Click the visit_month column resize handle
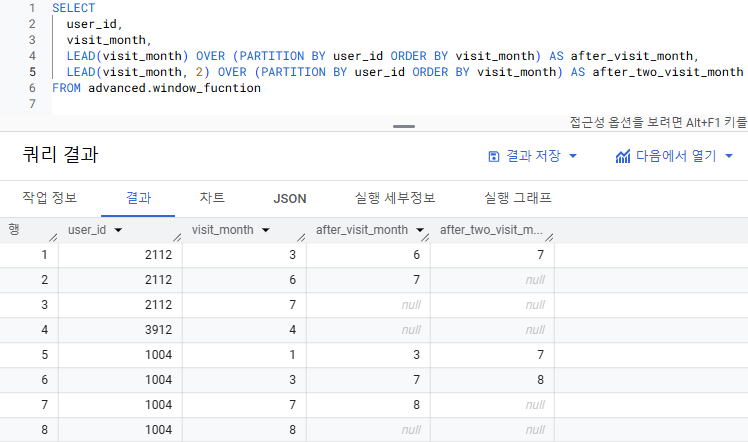 point(301,237)
